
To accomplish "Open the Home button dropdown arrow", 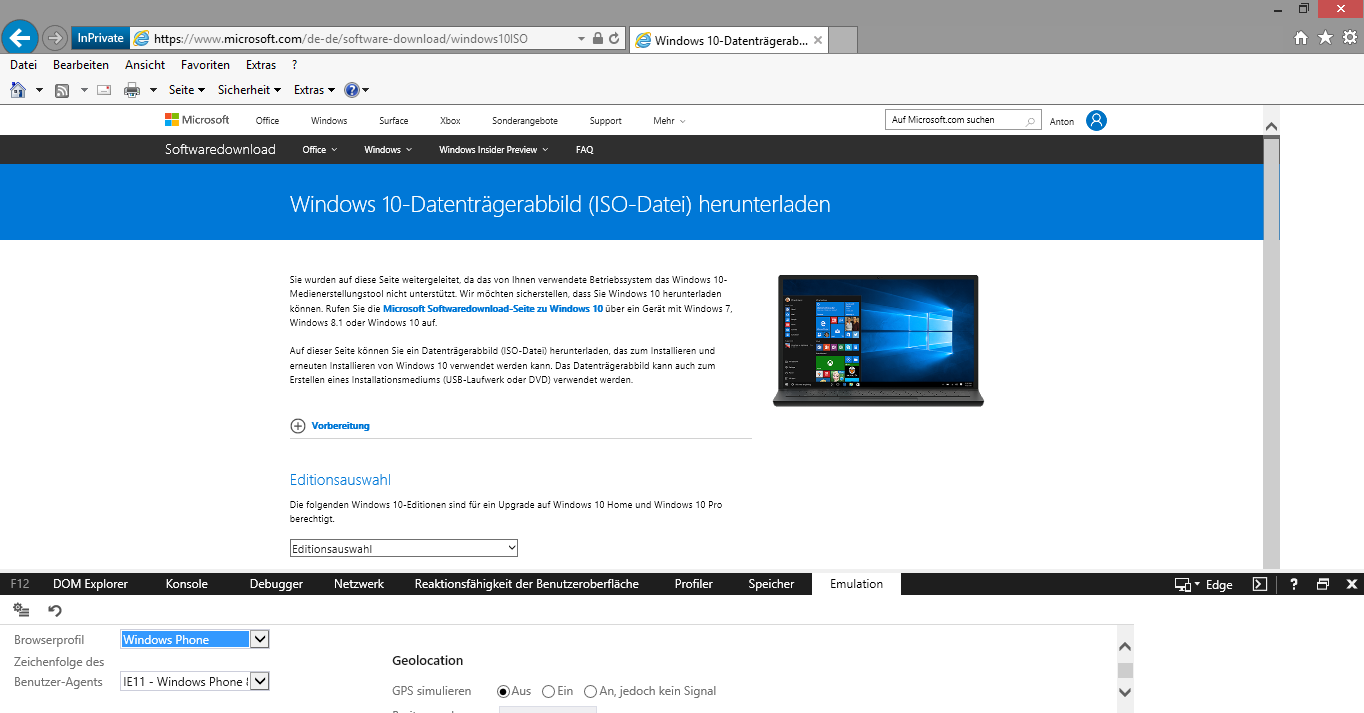I will click(39, 90).
